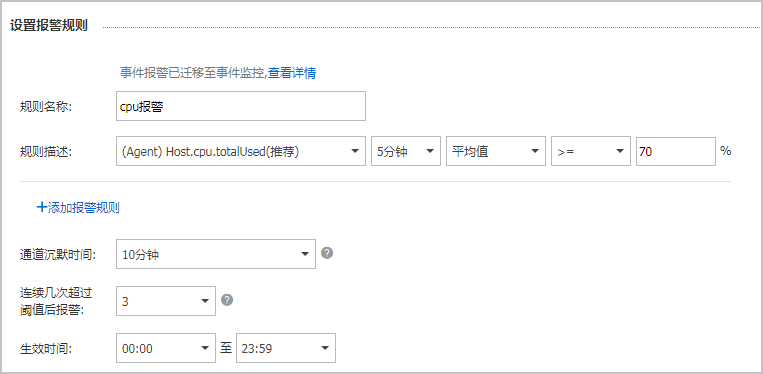Focus the threshold input showing 70
The image size is (763, 374).
coord(676,151)
